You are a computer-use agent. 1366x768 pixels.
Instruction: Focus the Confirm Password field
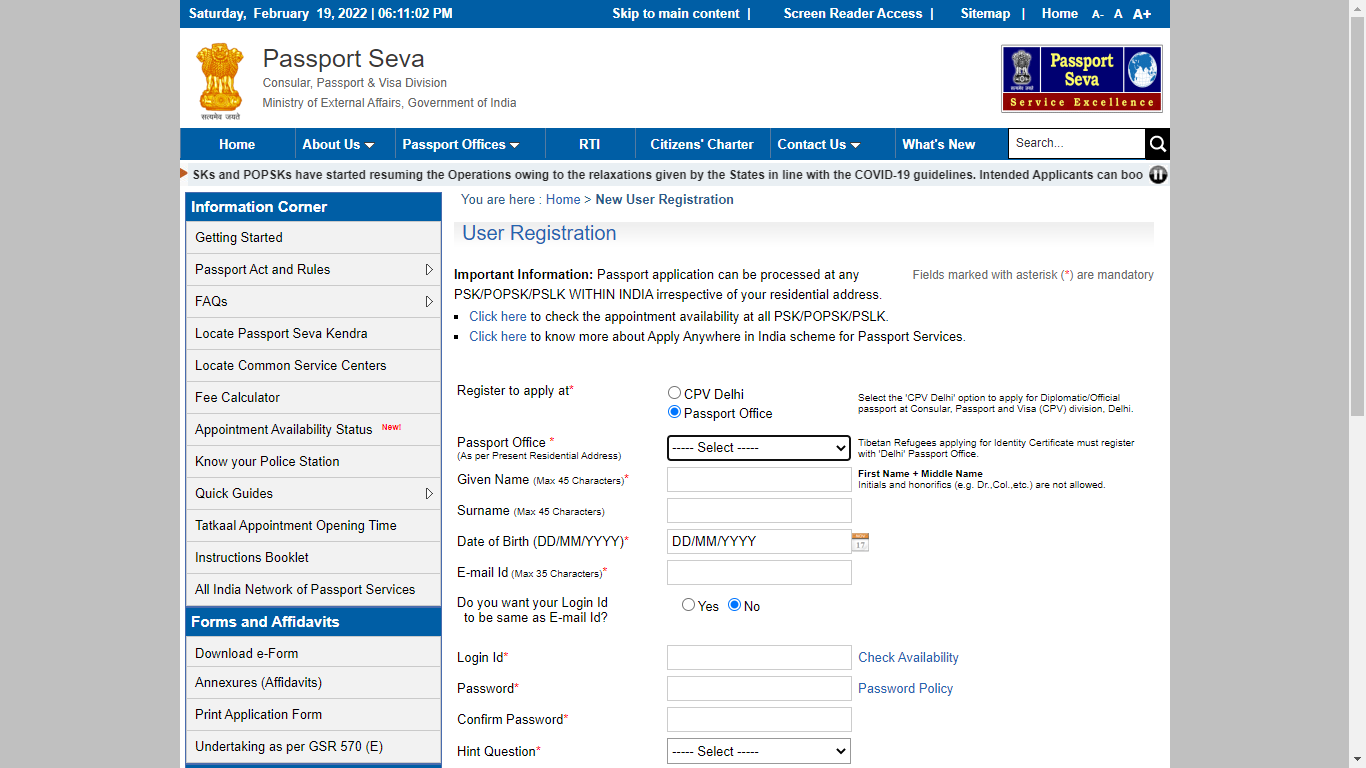click(x=759, y=720)
